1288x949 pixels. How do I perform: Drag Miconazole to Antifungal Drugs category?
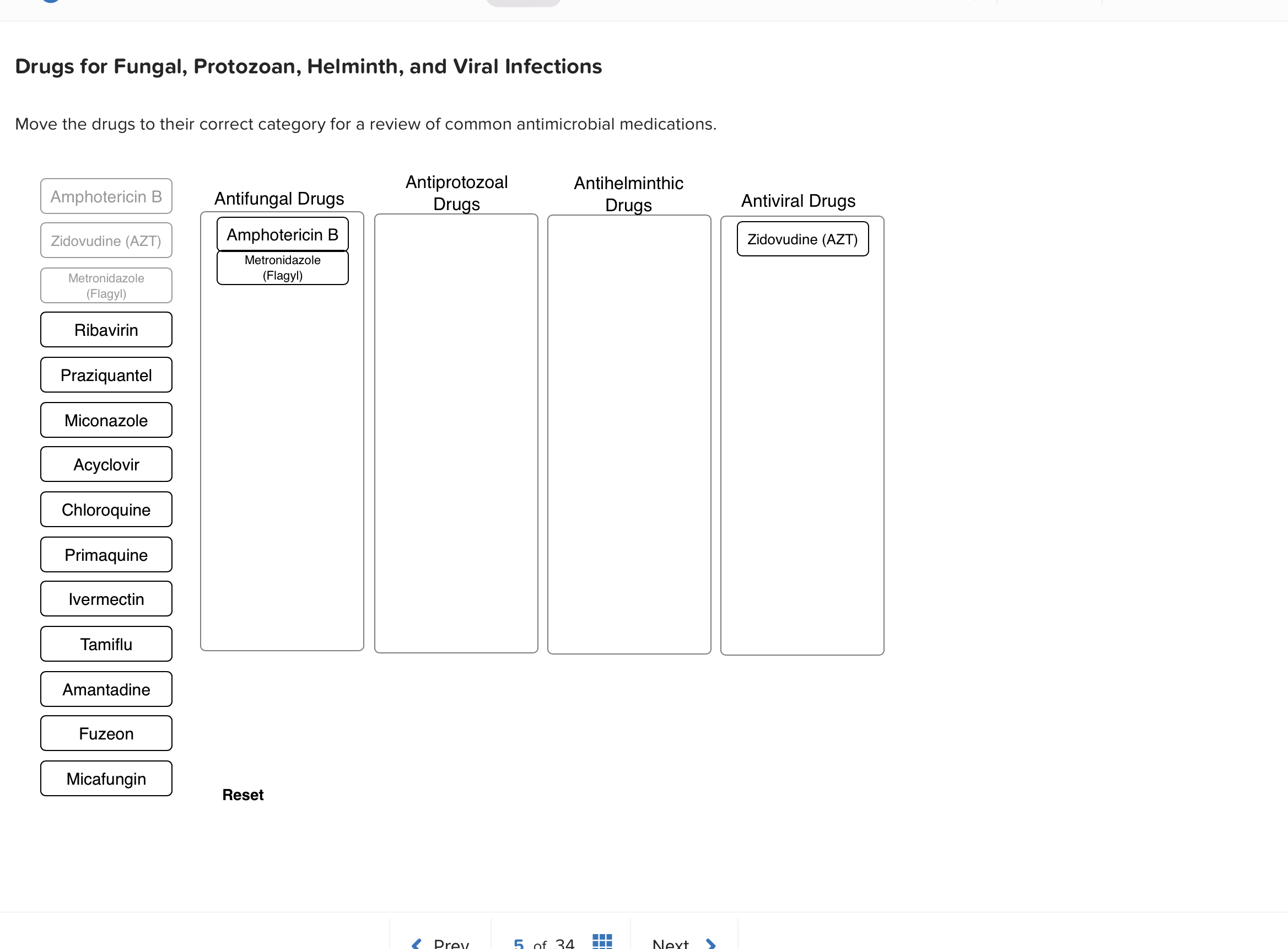tap(105, 419)
